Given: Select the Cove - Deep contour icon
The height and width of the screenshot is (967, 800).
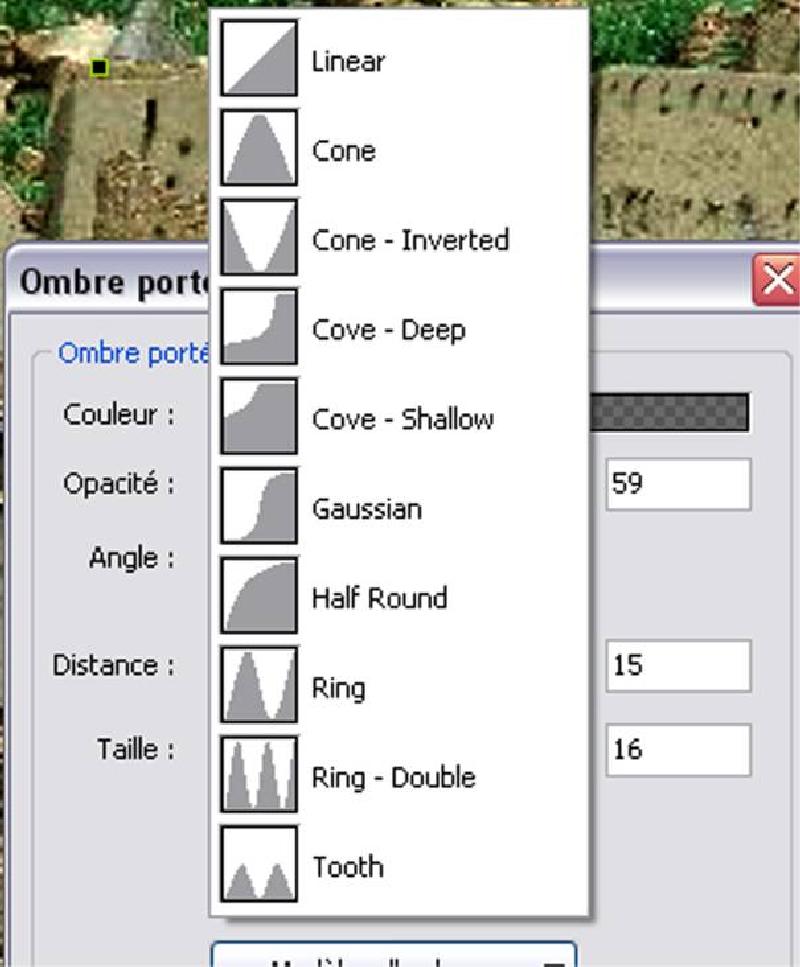Looking at the screenshot, I should [x=259, y=326].
